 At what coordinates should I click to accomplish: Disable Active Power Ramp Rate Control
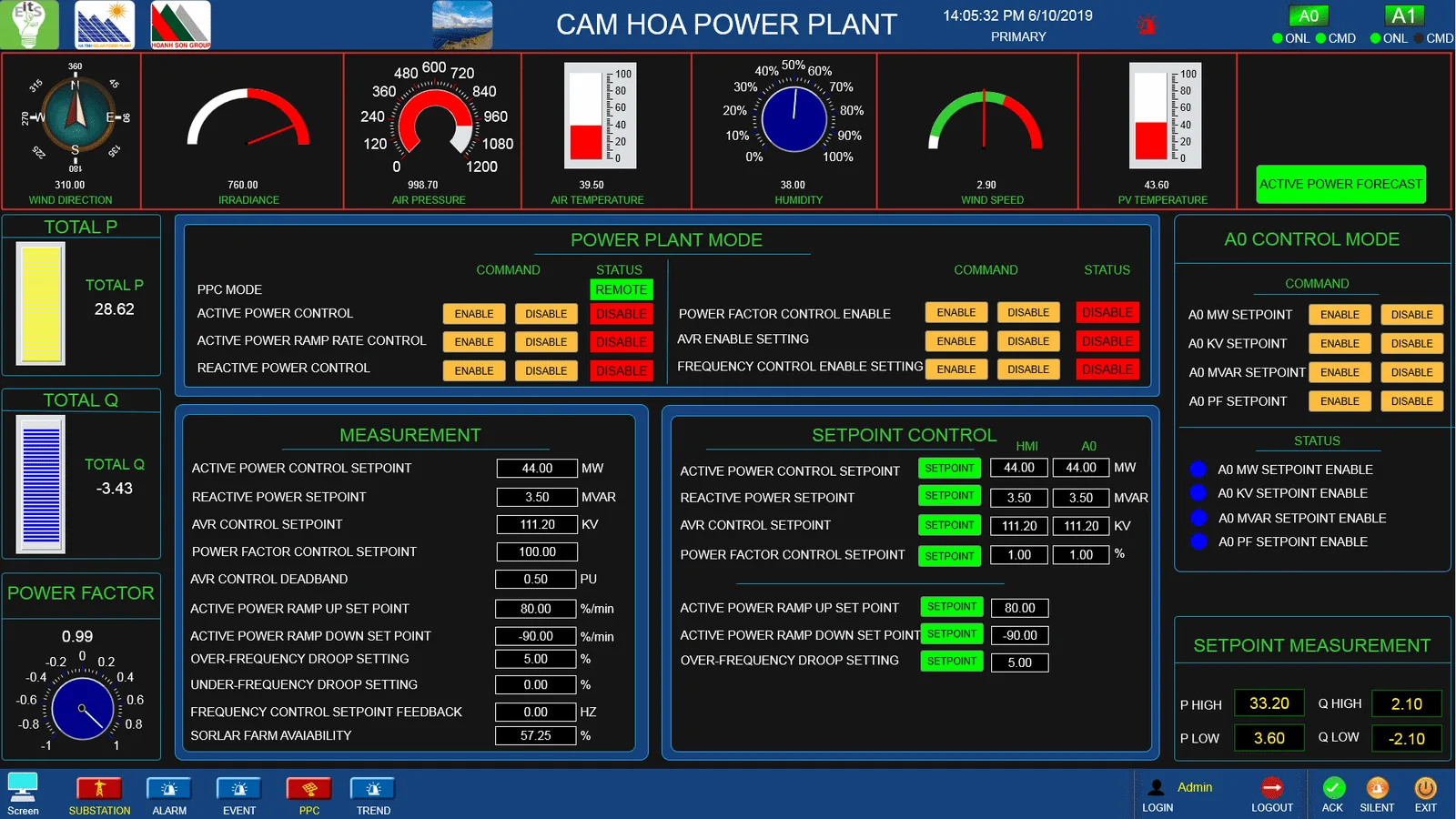[x=546, y=342]
